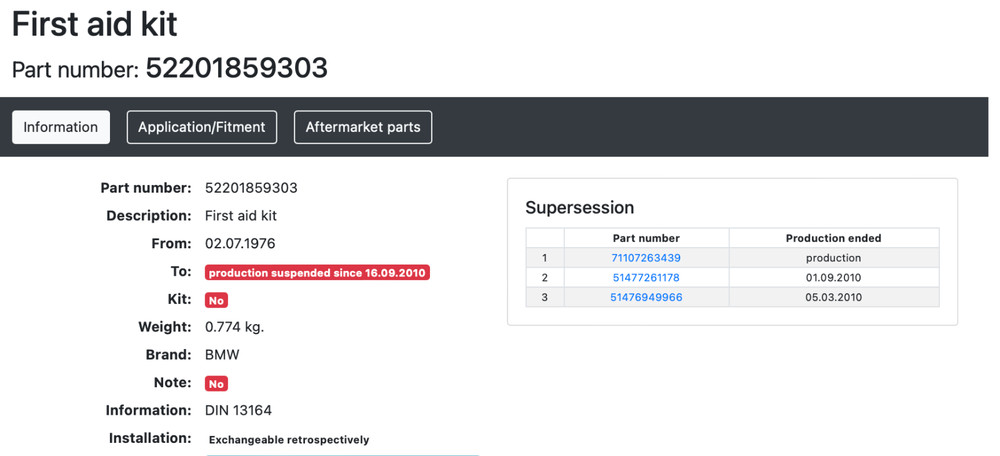This screenshot has height=456, width=1000.
Task: Show the Aftermarket parts tab
Action: (x=363, y=127)
